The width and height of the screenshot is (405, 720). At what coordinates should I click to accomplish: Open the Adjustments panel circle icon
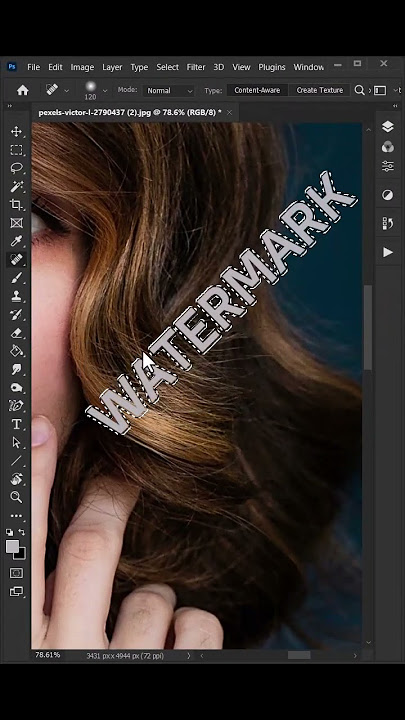pos(388,195)
